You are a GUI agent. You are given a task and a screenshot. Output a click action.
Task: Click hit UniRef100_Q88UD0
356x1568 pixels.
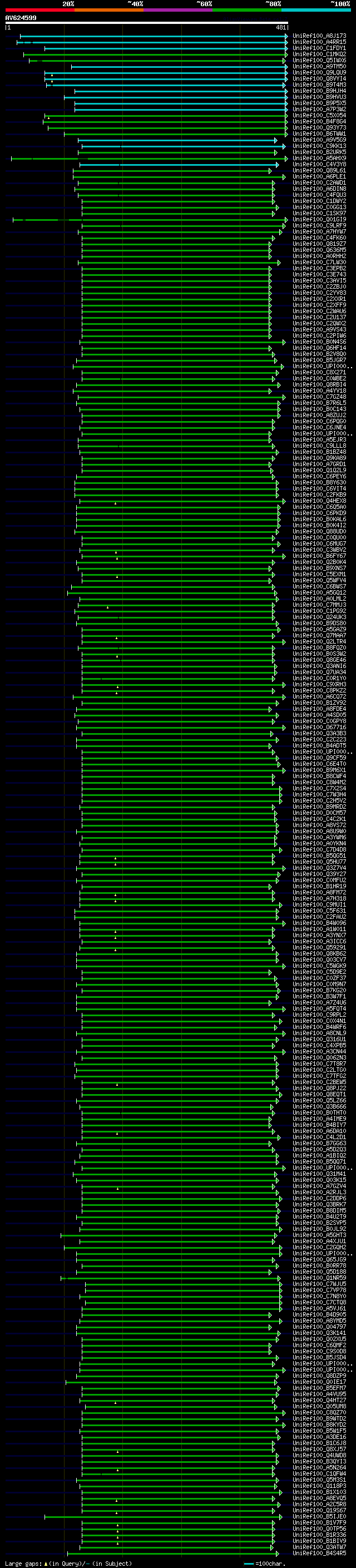319,531
